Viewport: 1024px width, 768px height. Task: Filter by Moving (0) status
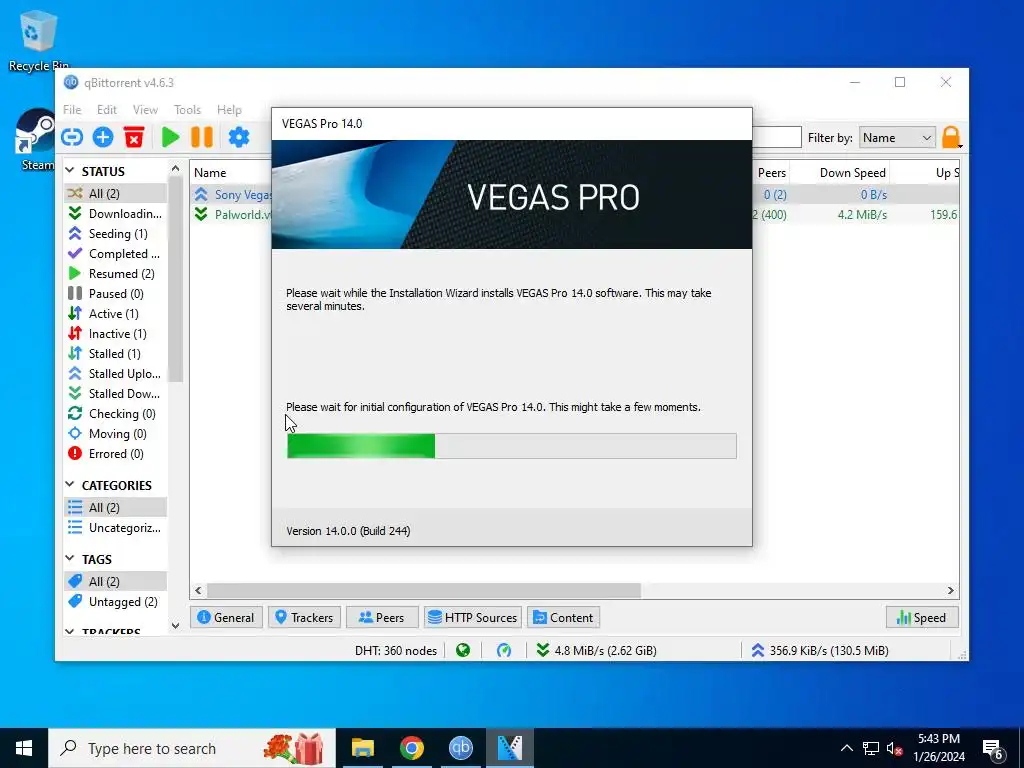[x=116, y=434]
